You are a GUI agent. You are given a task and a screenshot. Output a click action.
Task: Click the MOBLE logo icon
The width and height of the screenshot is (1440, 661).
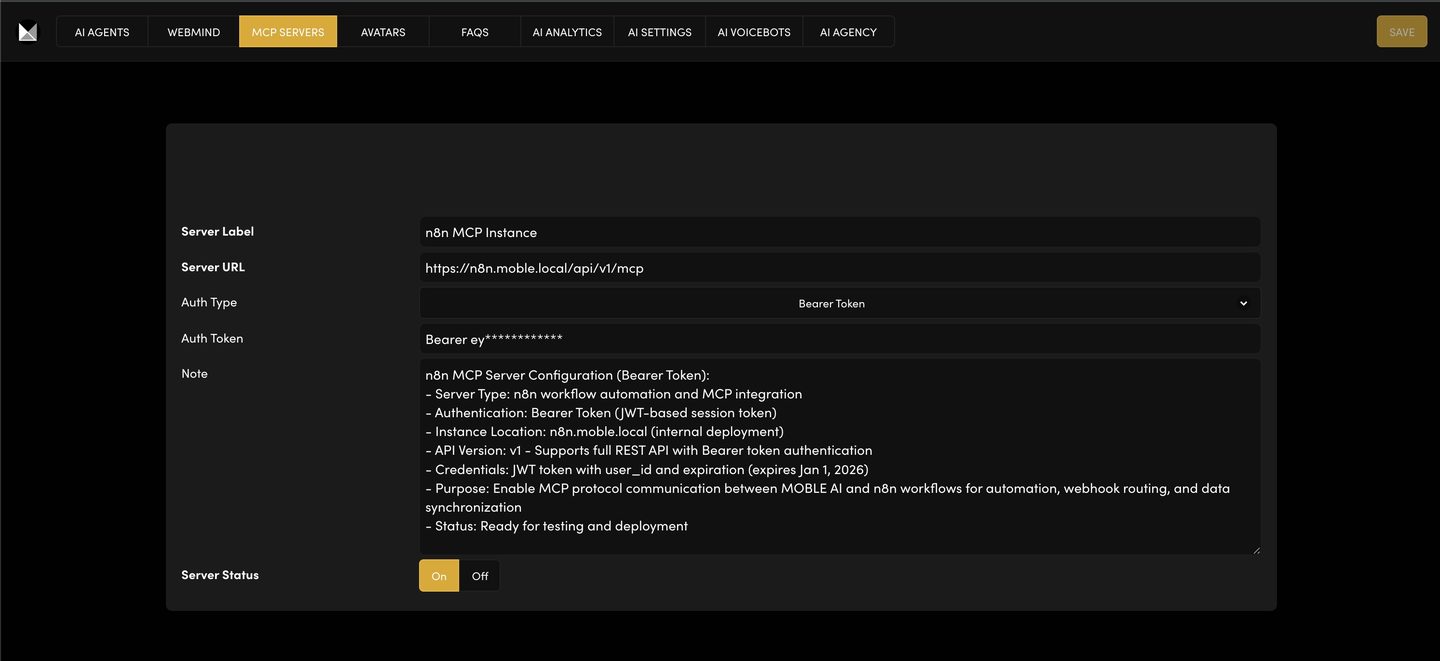point(28,32)
